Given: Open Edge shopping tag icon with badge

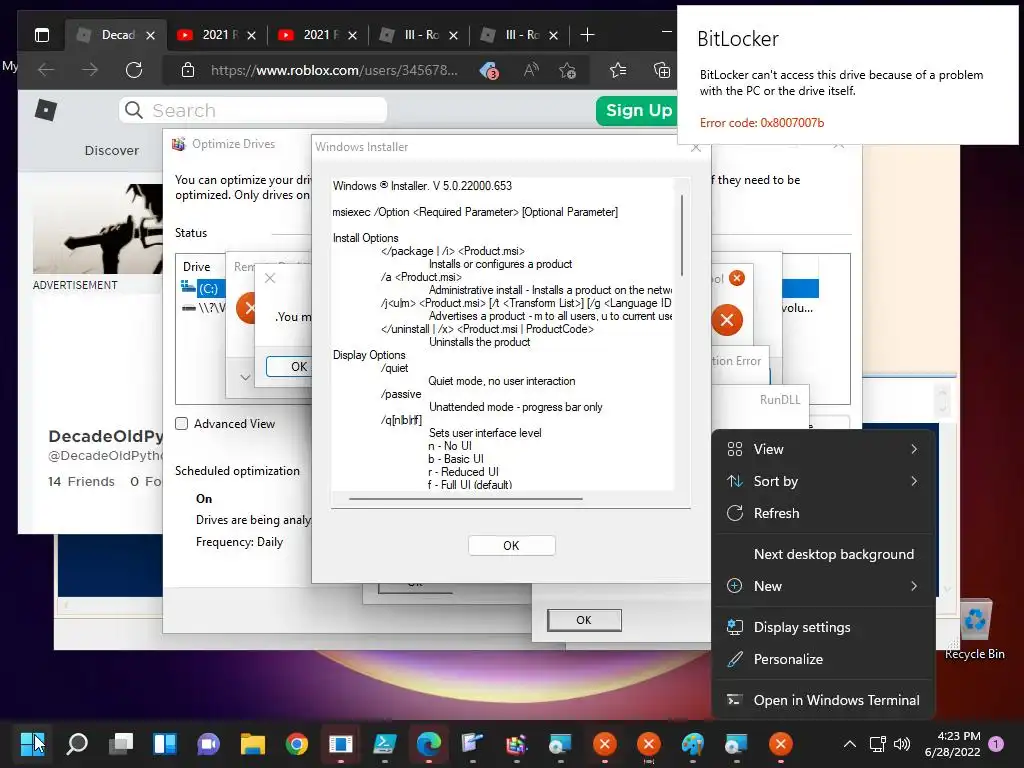Looking at the screenshot, I should tap(489, 70).
